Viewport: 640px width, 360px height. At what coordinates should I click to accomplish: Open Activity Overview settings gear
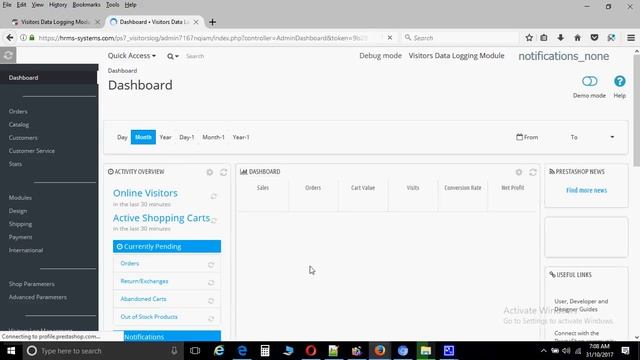[x=209, y=172]
